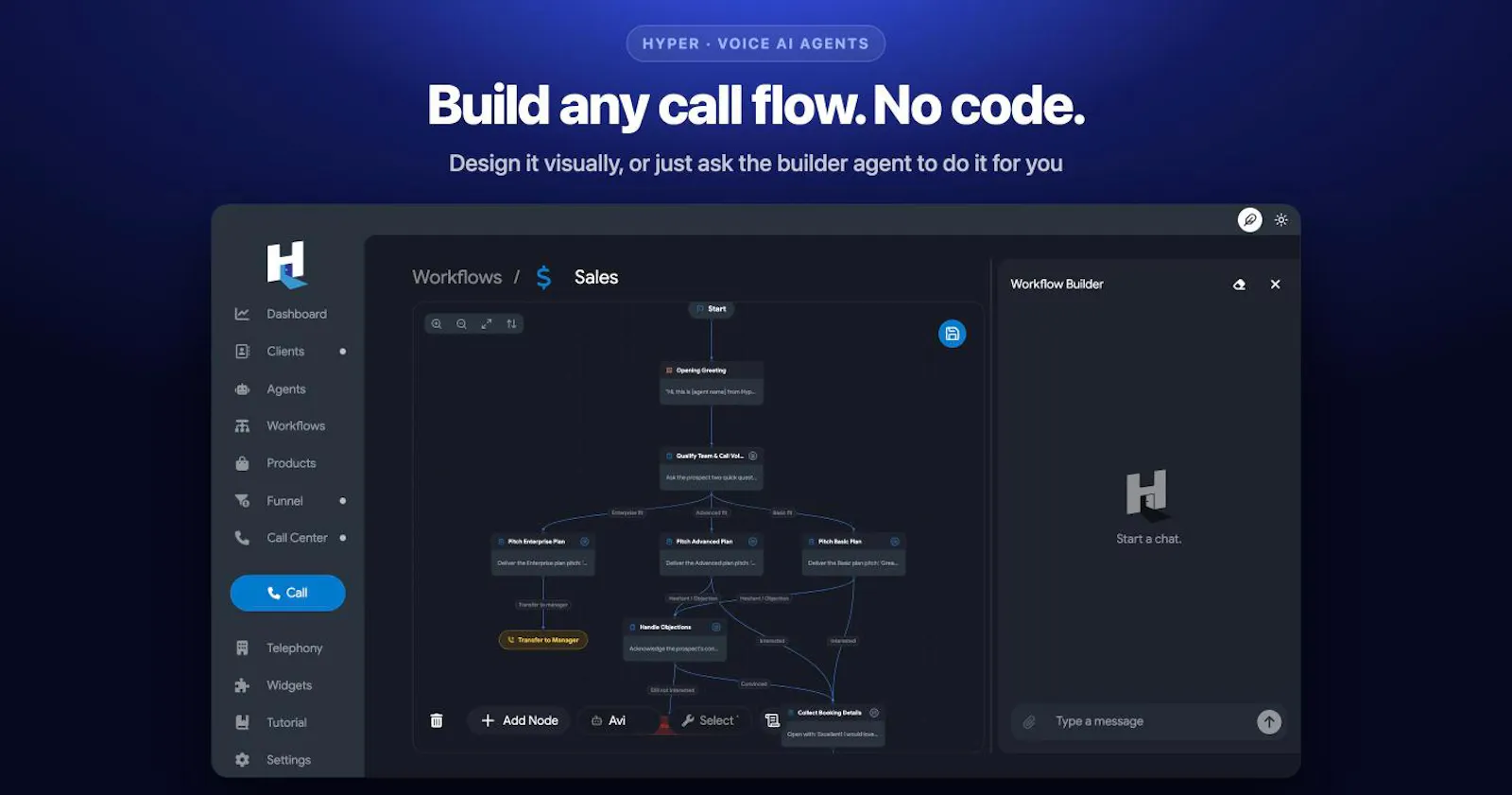1512x795 pixels.
Task: Select the Qualify Team & Call Vol node
Action: (711, 468)
